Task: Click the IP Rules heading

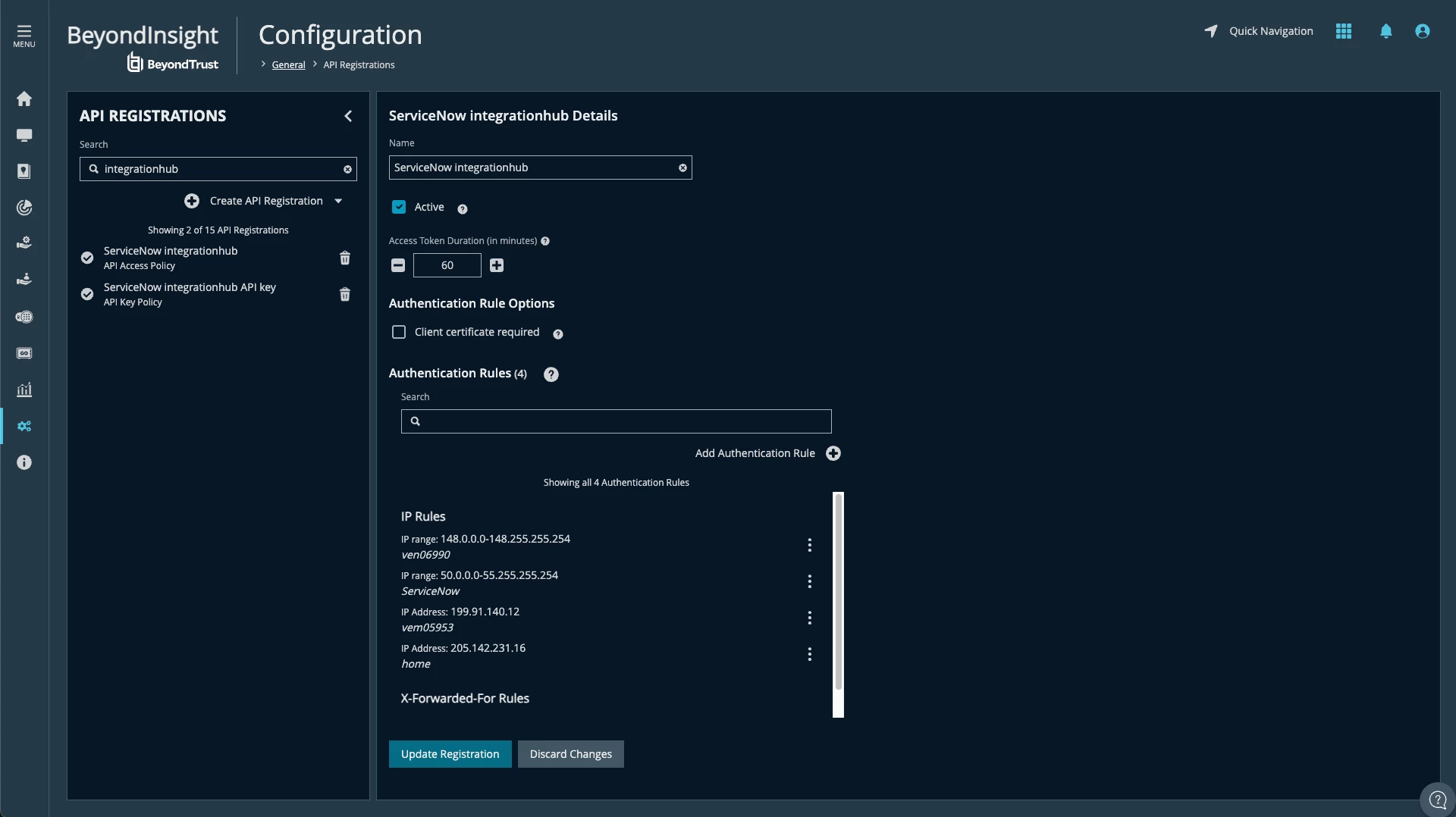Action: tap(423, 517)
